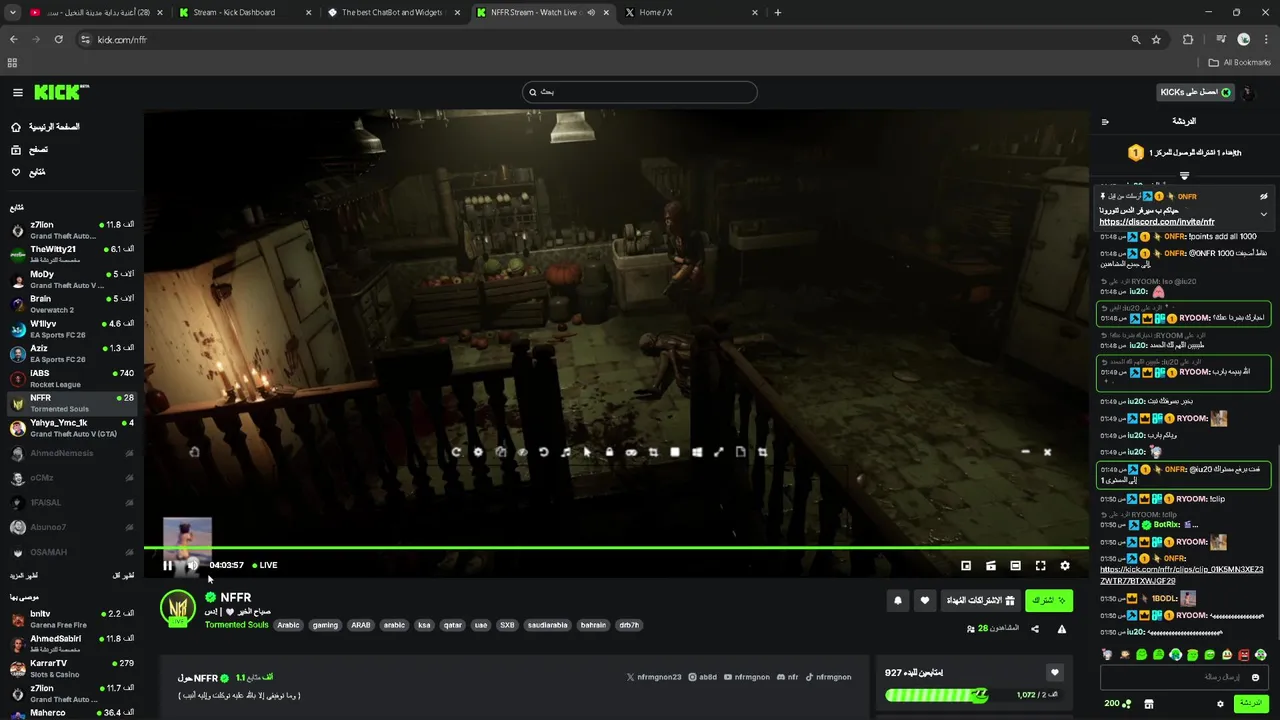Click the 'Show more' sidebar expander

click(24, 576)
